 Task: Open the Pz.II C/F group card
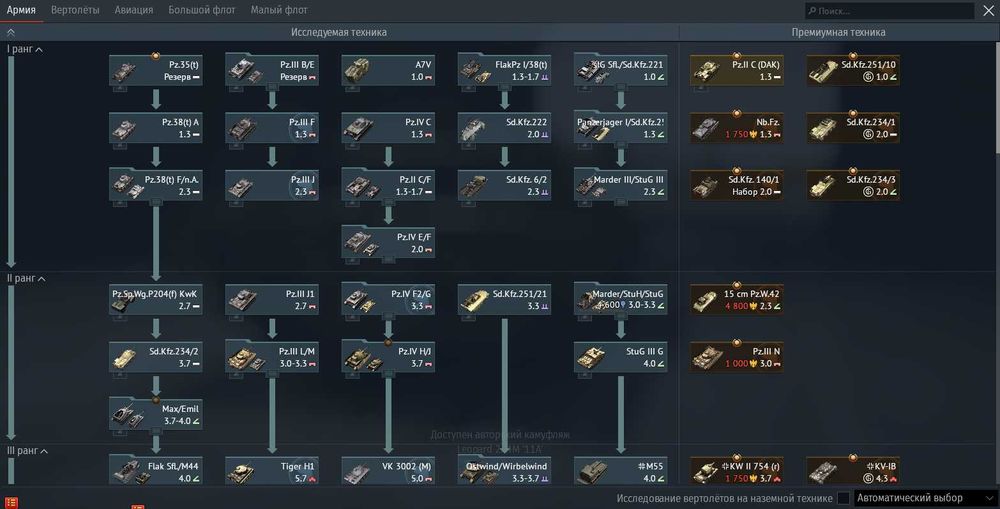388,185
